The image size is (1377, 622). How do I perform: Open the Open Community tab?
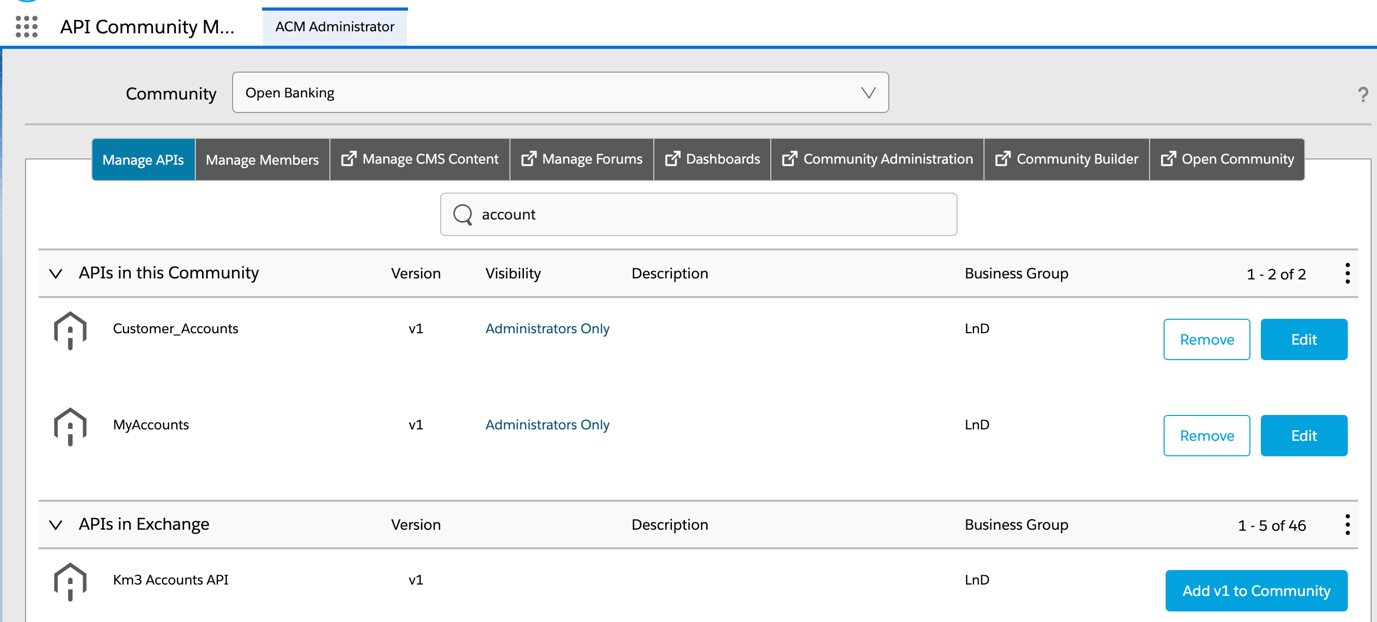coord(1227,159)
